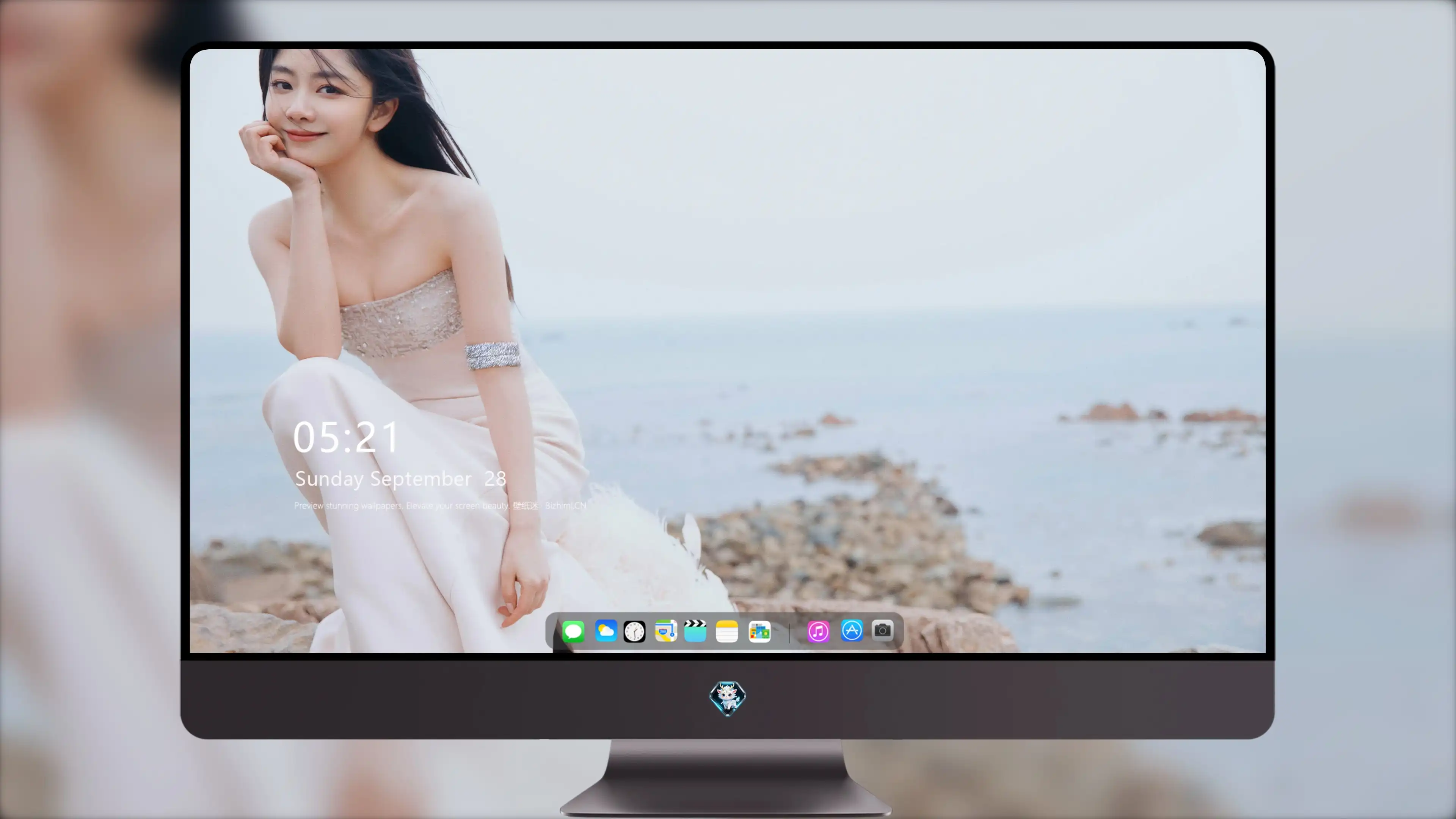Launch the Weather app from the dock
This screenshot has height=819, width=1456.
click(x=606, y=631)
